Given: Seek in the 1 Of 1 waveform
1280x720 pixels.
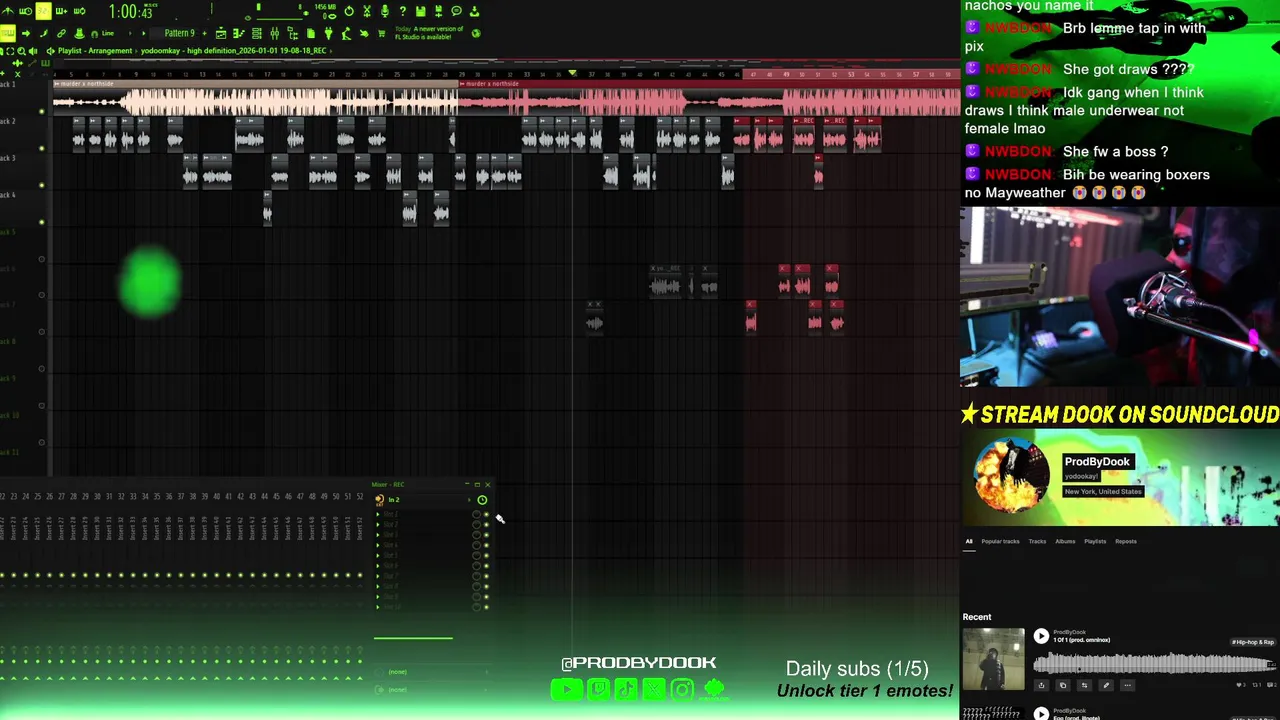Looking at the screenshot, I should 1154,662.
